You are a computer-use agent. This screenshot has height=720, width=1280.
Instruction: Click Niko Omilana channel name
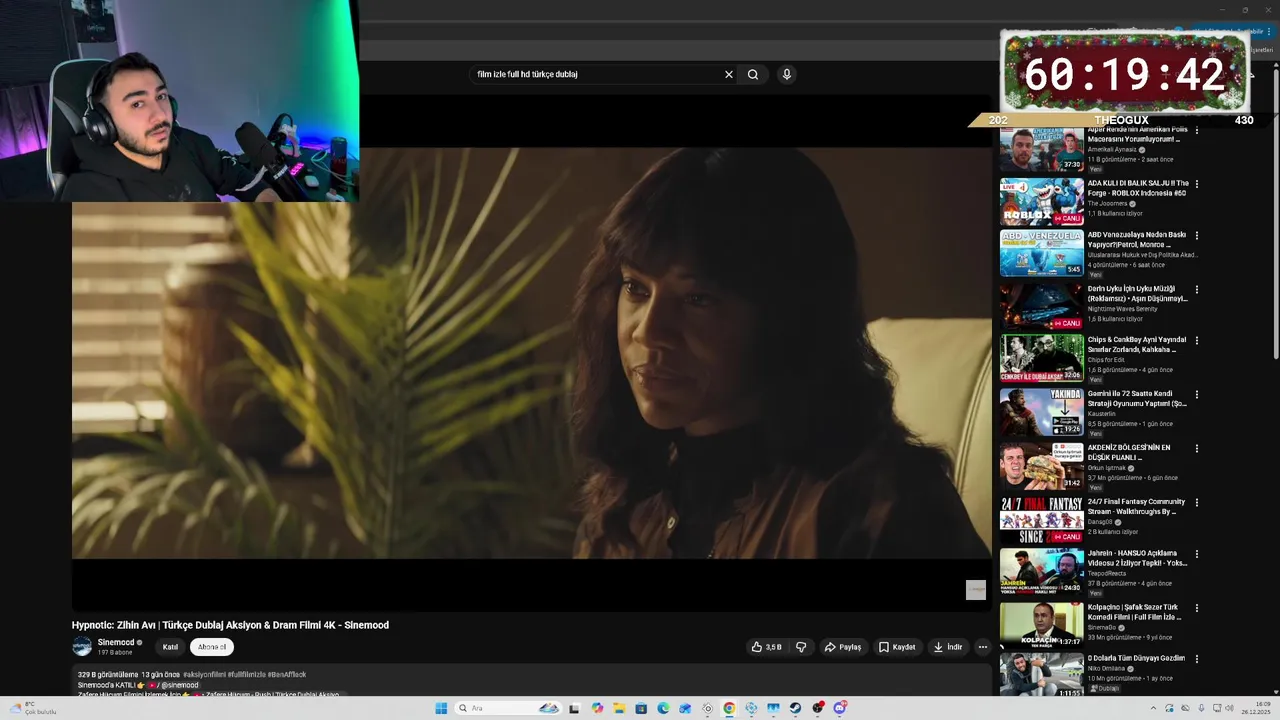coord(1108,669)
